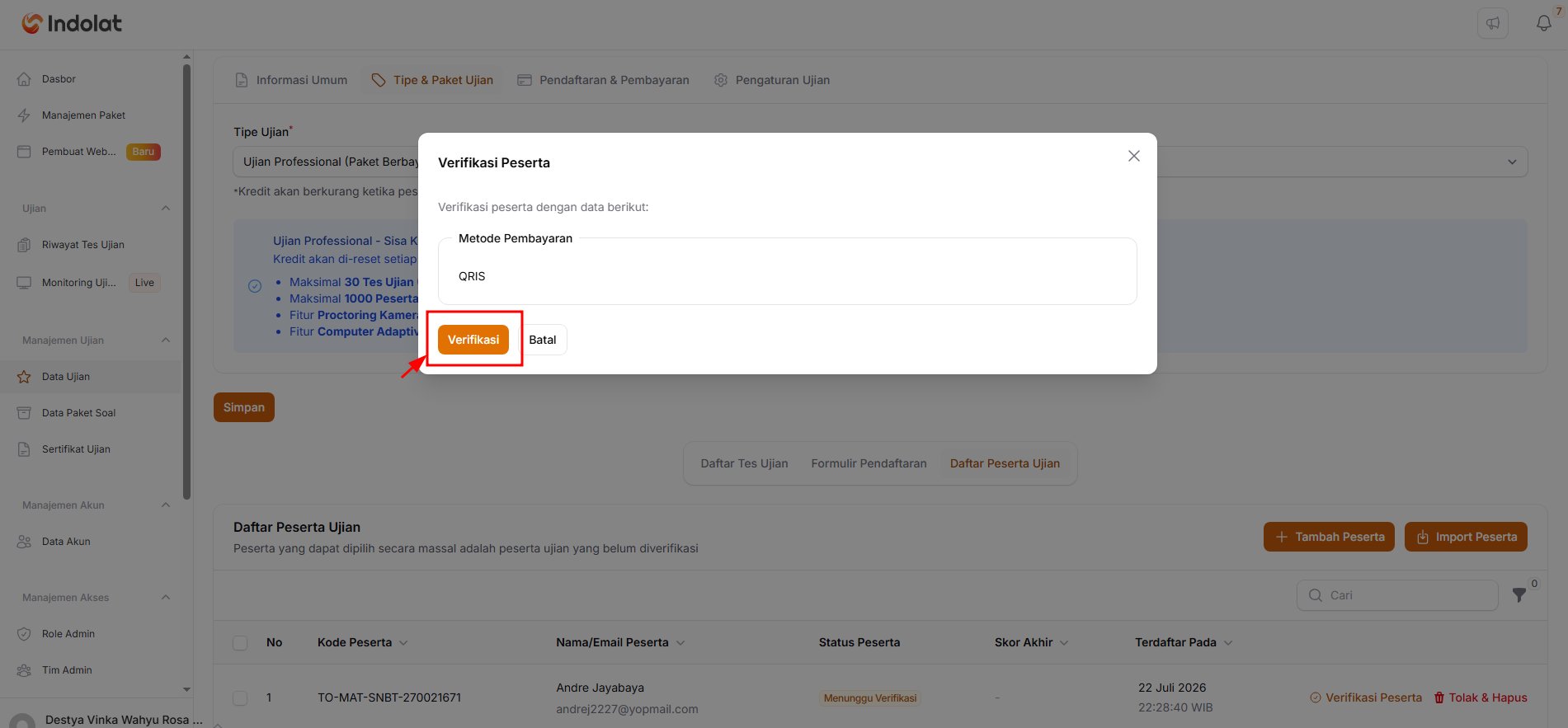Screen dimensions: 1568x728
Task: Click email andrej2227@yopmail.com
Action: (x=627, y=709)
